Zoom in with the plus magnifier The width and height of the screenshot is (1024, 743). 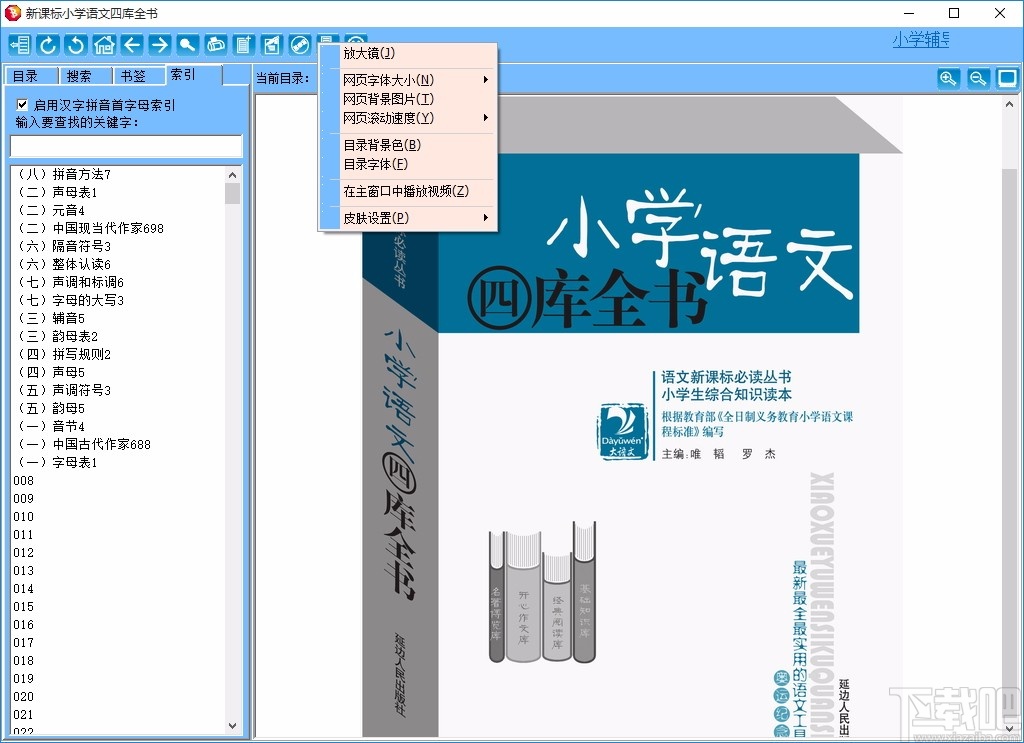[x=948, y=79]
